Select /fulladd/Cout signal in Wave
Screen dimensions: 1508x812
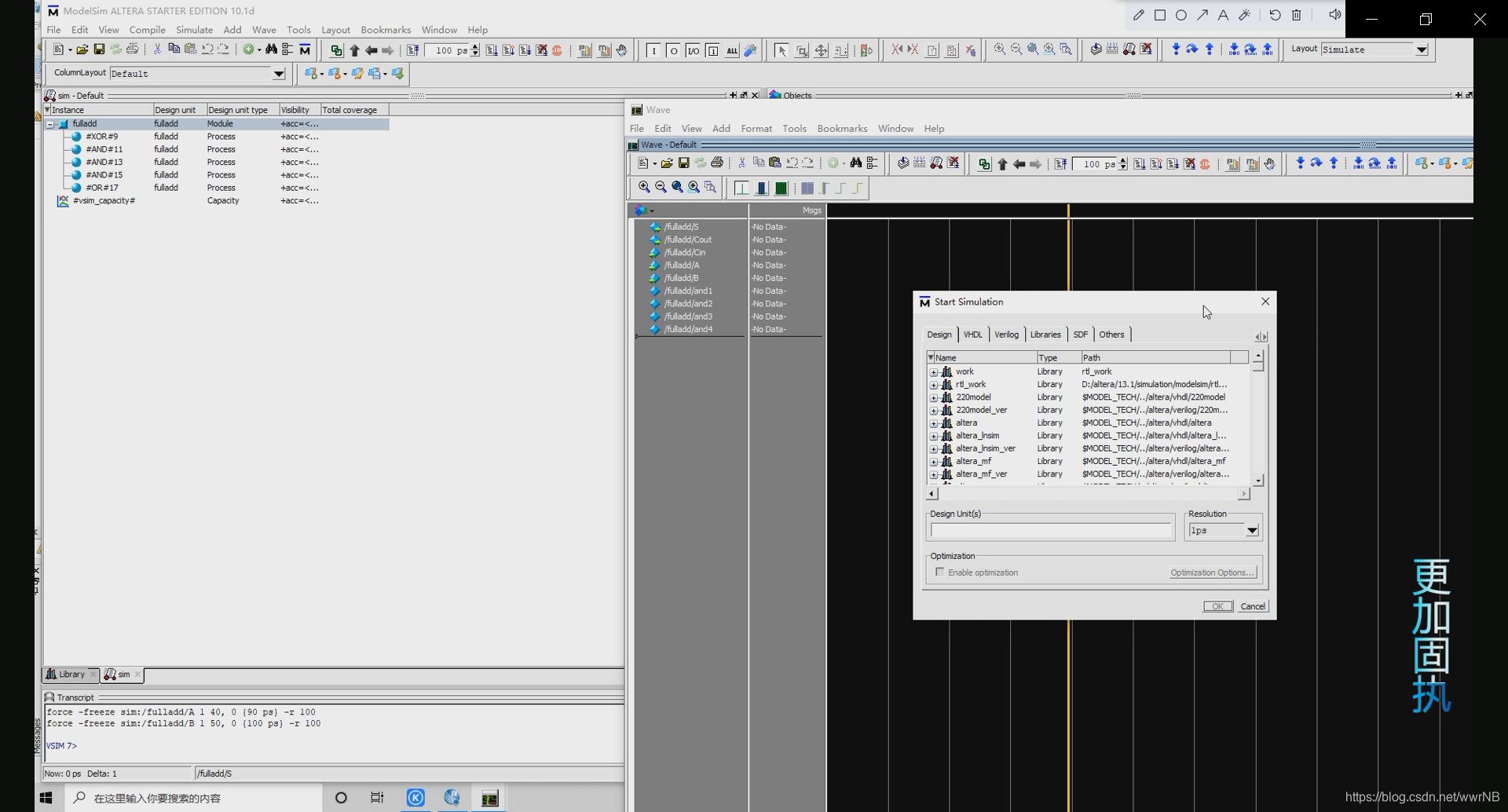click(688, 240)
